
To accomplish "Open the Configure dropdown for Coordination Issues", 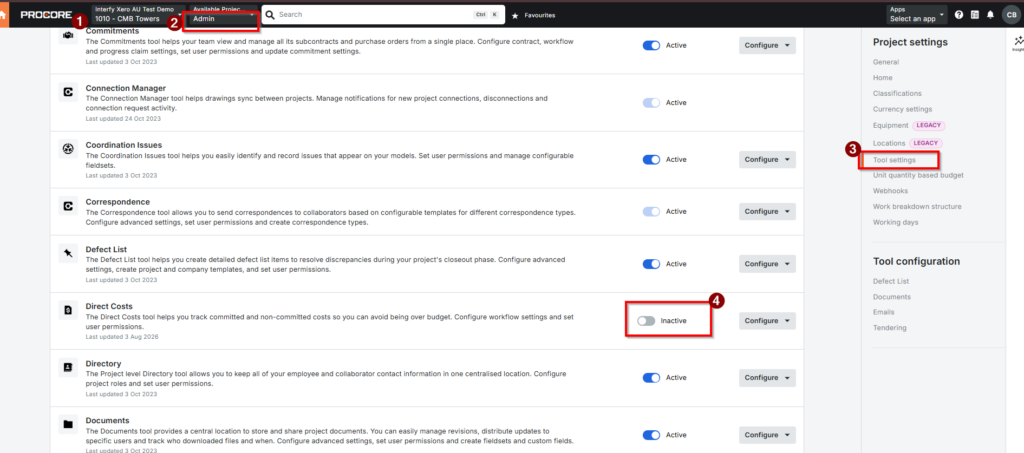I will coord(767,159).
